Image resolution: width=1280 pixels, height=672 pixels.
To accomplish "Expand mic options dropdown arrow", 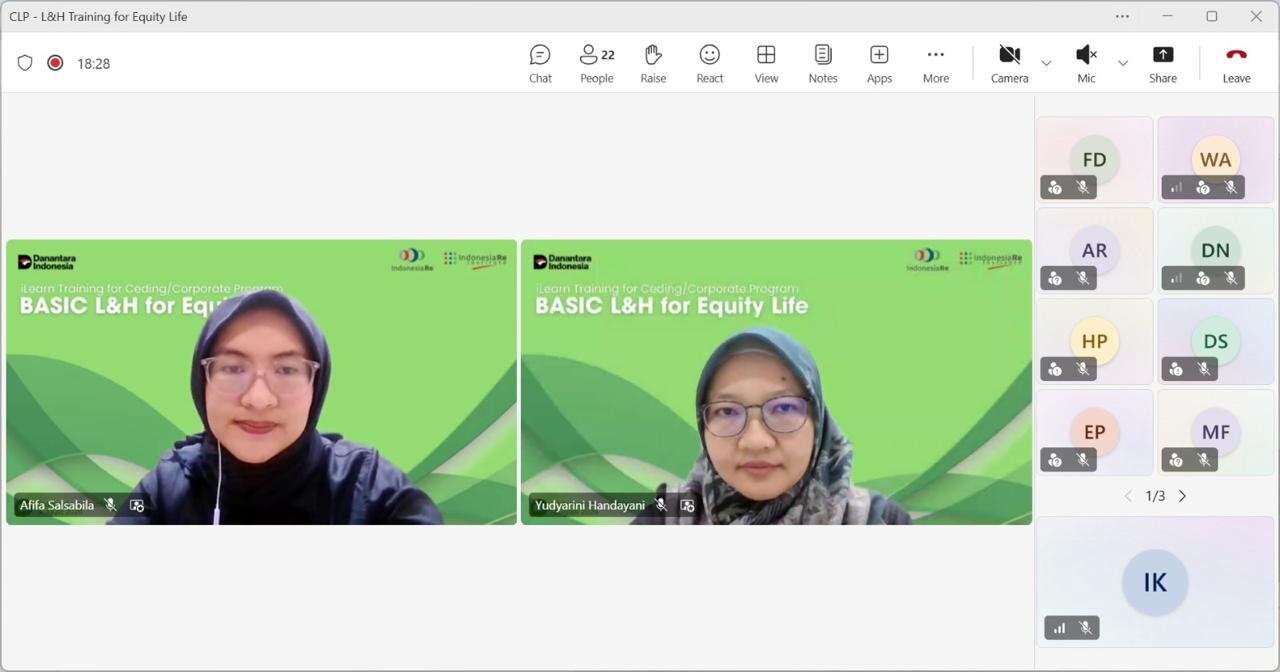I will coord(1123,63).
